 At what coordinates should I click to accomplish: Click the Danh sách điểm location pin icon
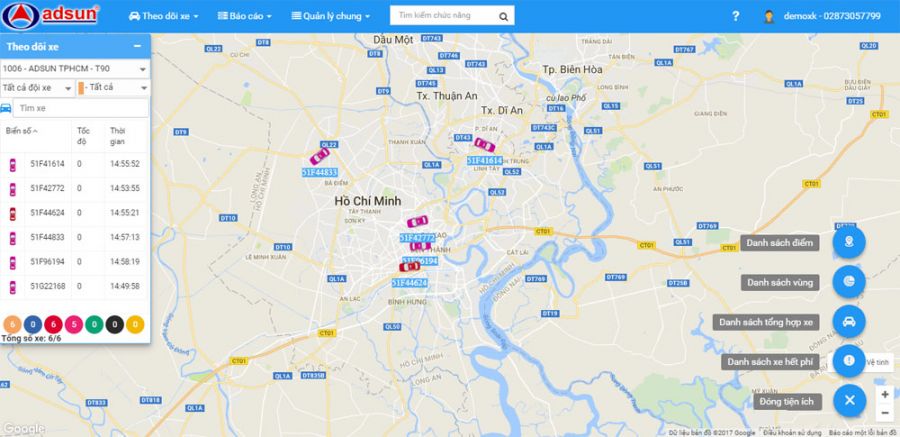(x=849, y=242)
